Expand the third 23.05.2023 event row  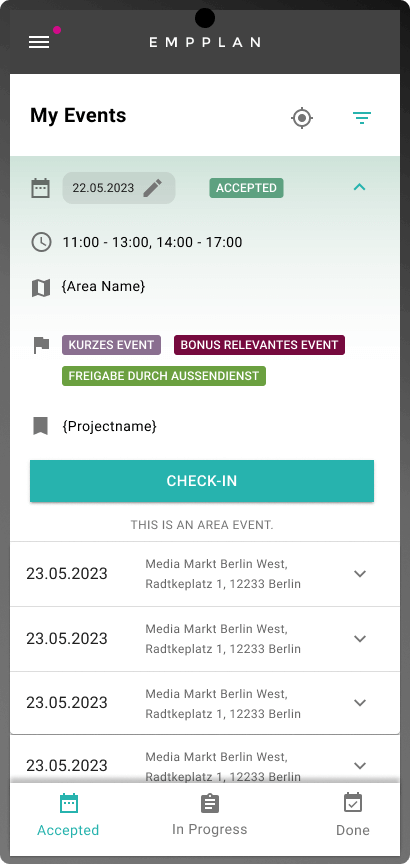[x=360, y=703]
